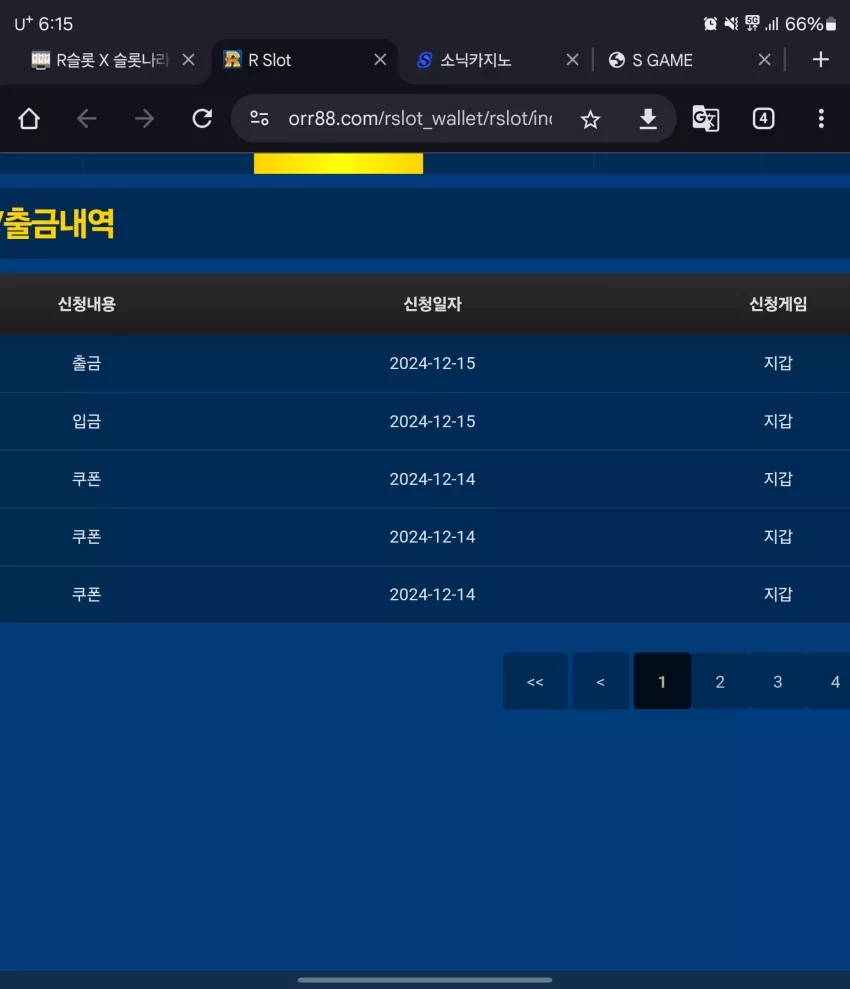
Task: Open the three-dot browser menu
Action: (821, 119)
